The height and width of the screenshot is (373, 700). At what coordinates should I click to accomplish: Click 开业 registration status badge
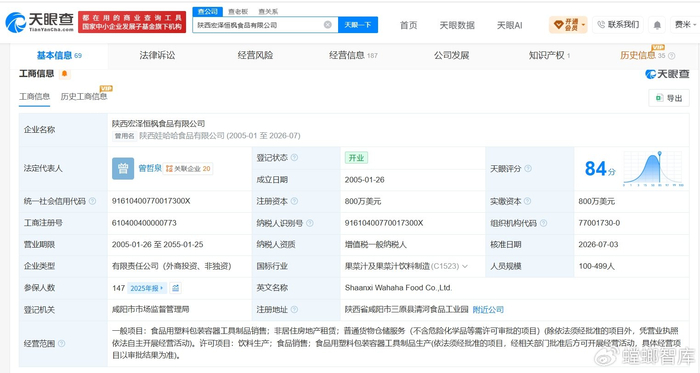coord(356,158)
